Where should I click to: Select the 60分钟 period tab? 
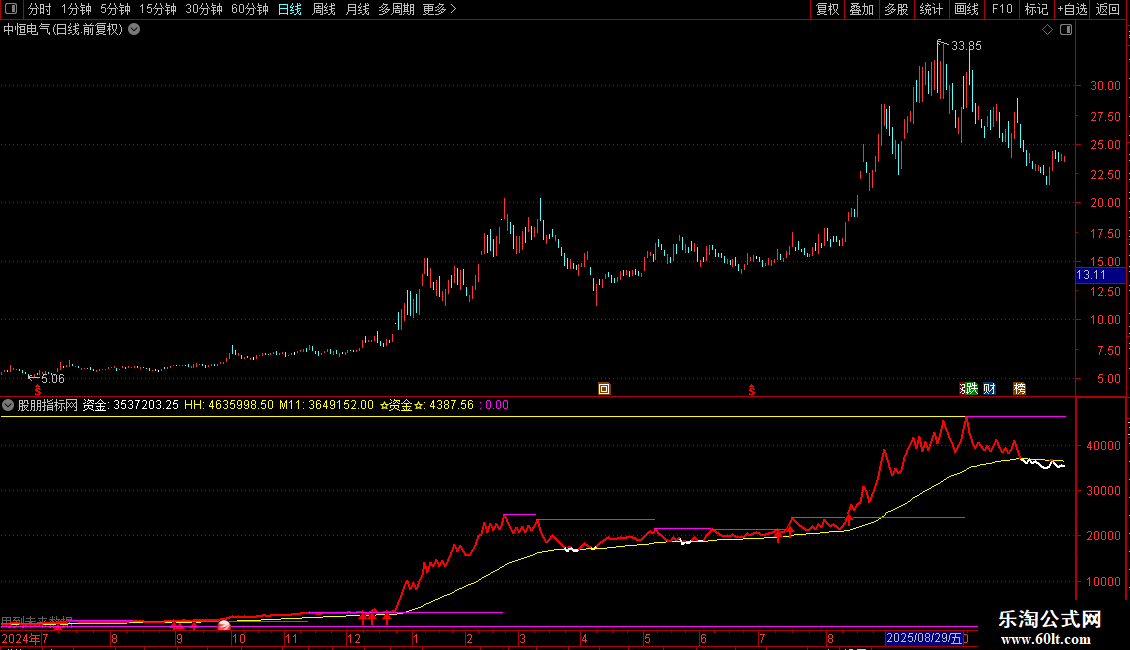[250, 9]
